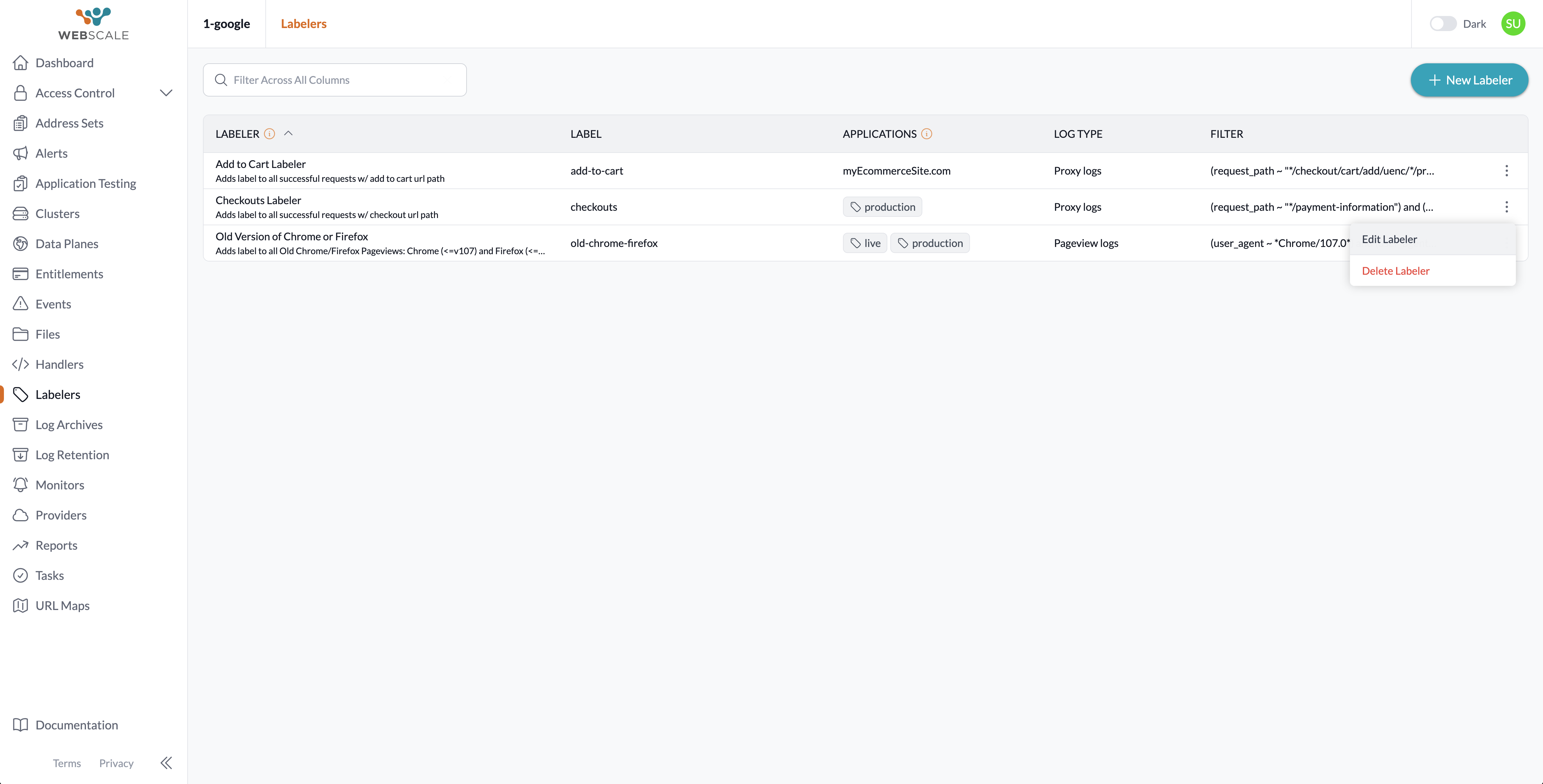The height and width of the screenshot is (784, 1543).
Task: Select Edit Labeler from context menu
Action: (1389, 239)
